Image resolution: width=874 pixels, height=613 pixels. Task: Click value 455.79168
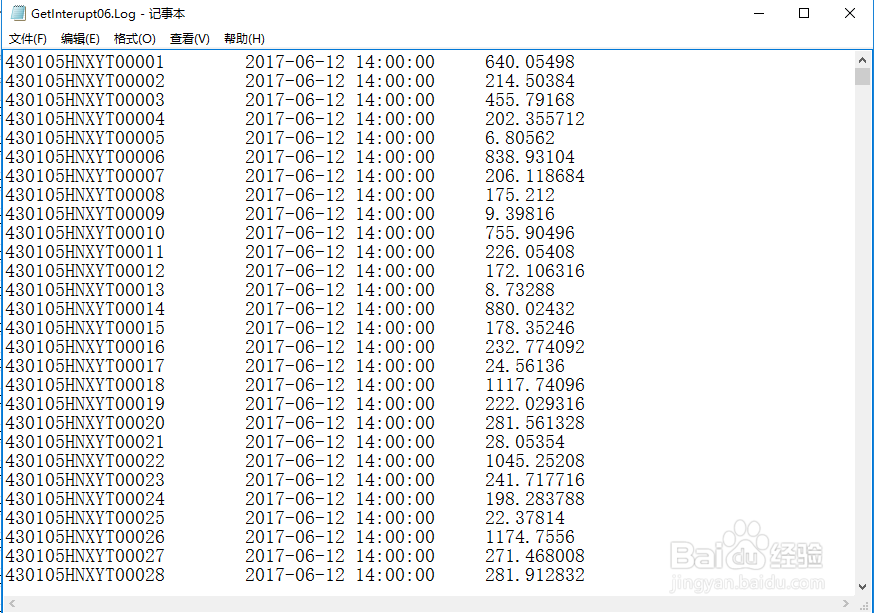click(530, 100)
